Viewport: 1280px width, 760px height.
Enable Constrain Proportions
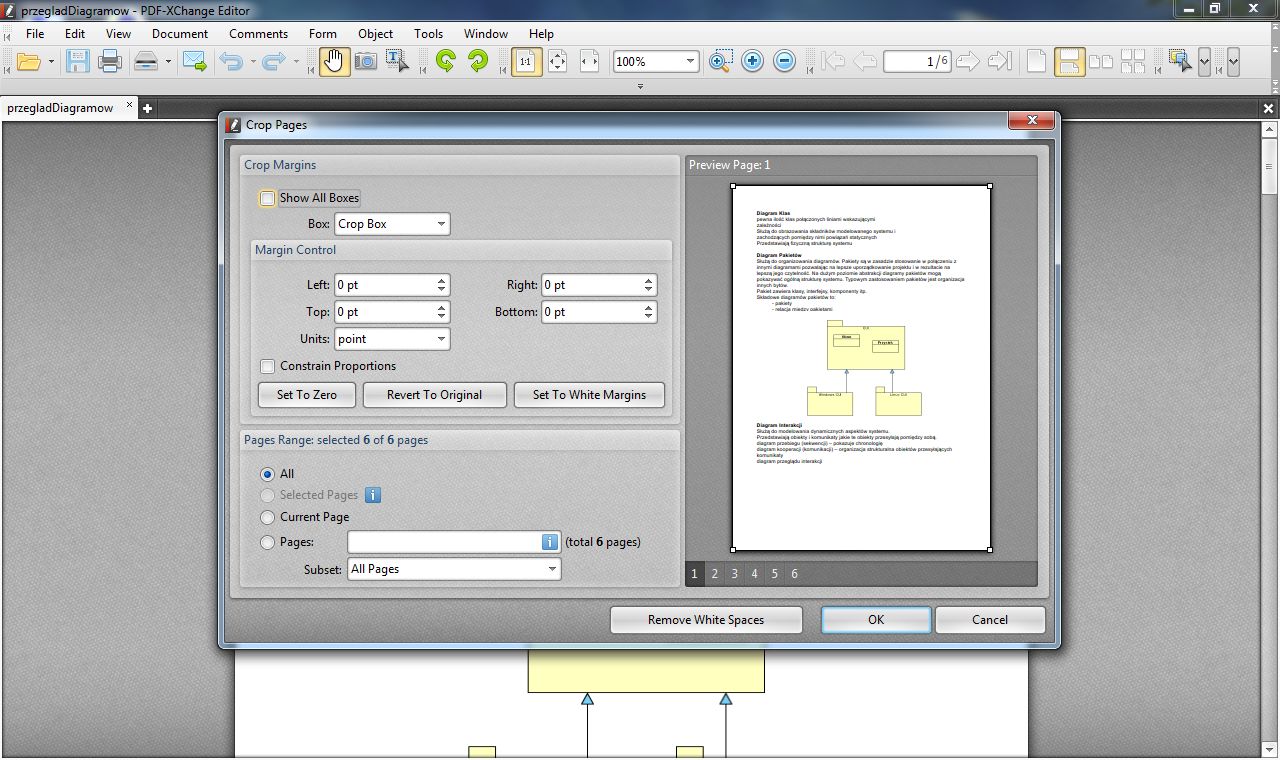[x=267, y=366]
